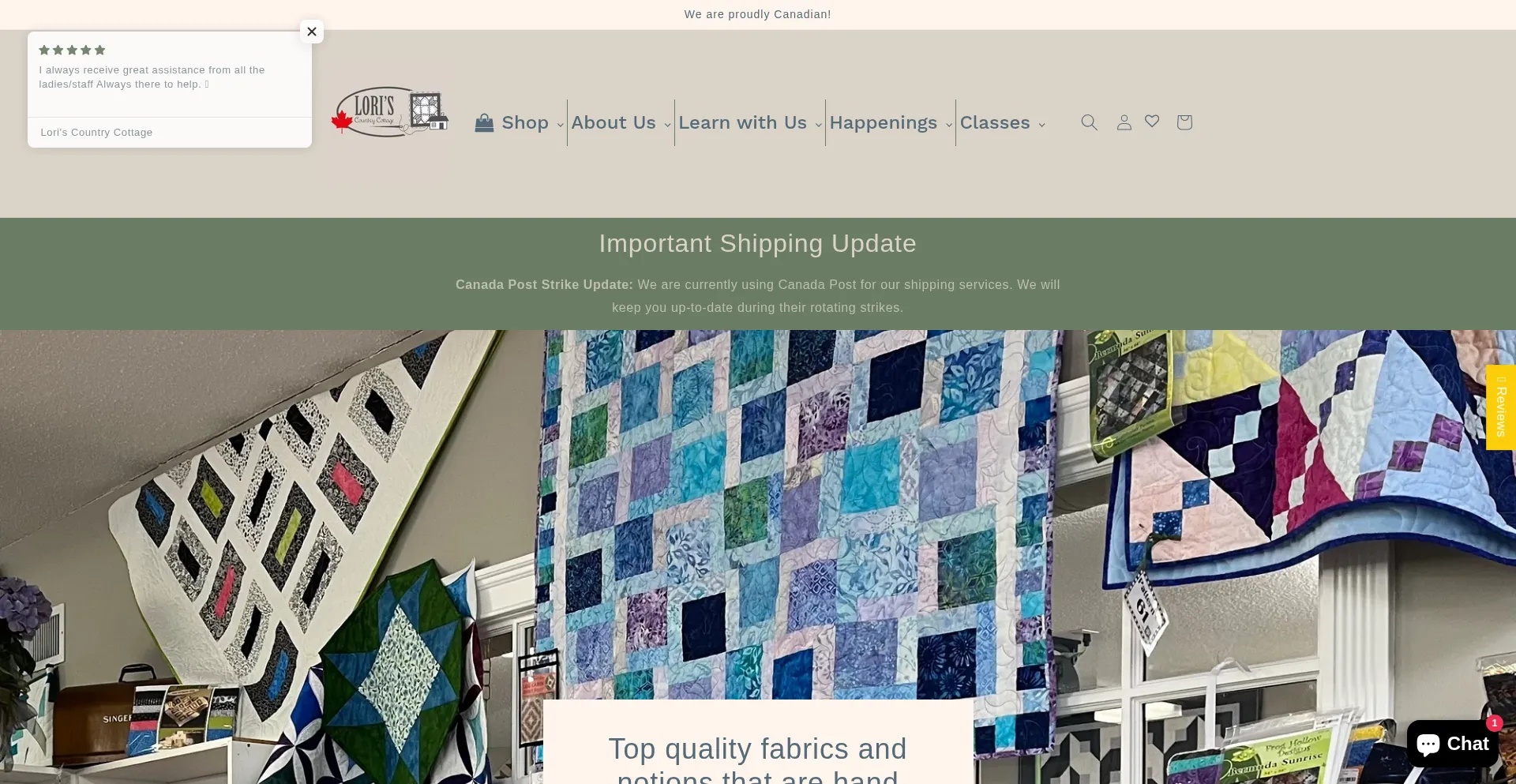Click the Important Shipping Update heading
Image resolution: width=1516 pixels, height=784 pixels.
[757, 243]
